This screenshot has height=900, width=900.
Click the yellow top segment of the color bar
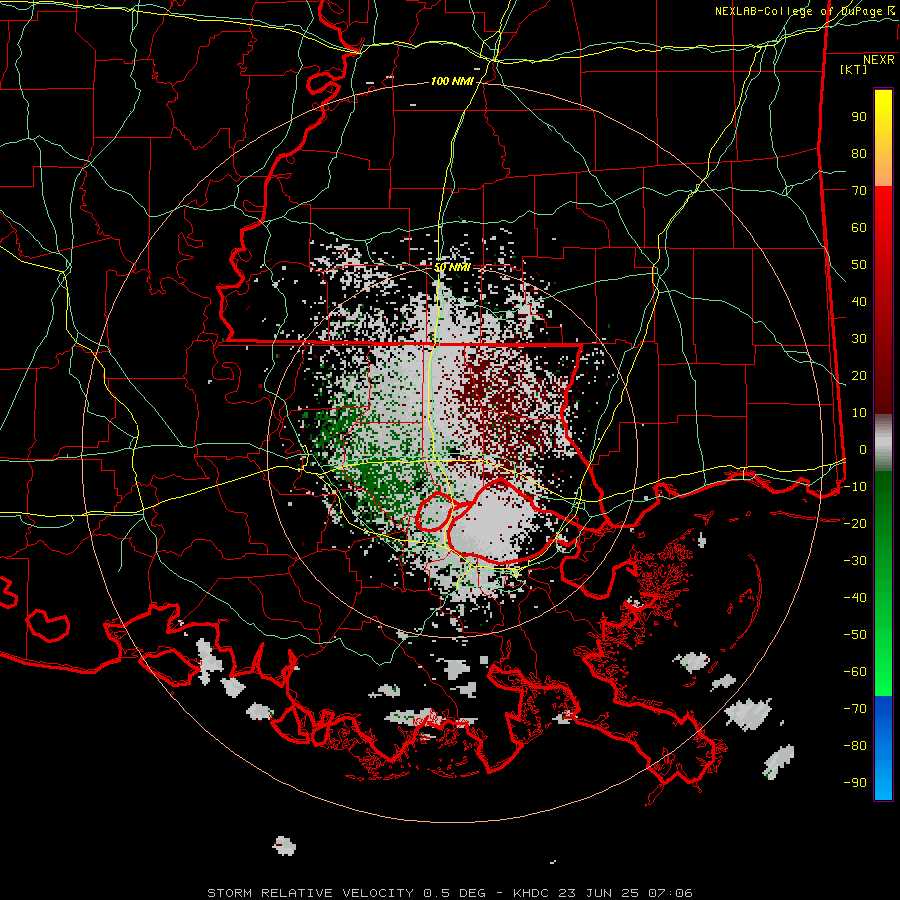click(x=883, y=138)
